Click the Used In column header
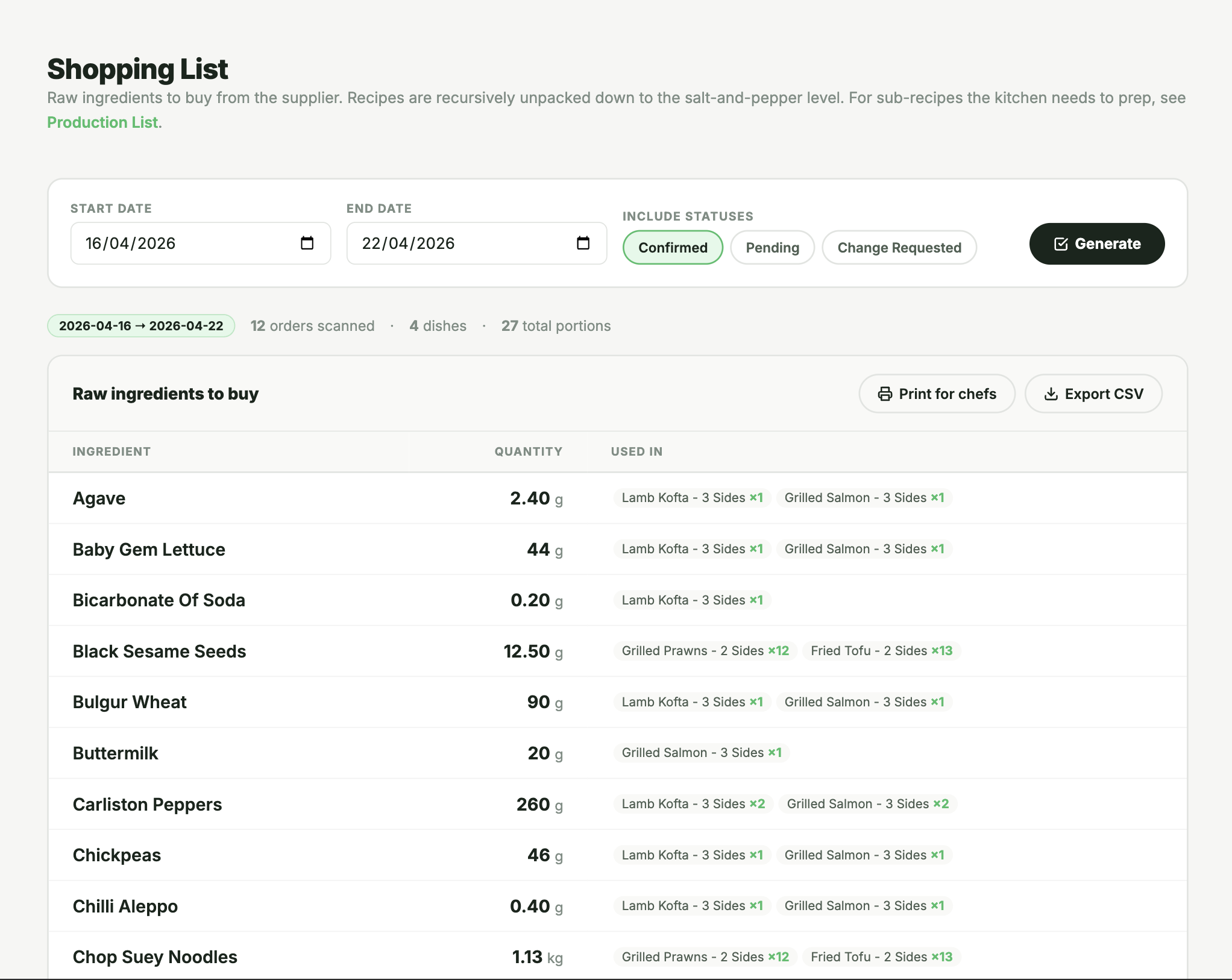 click(x=636, y=451)
